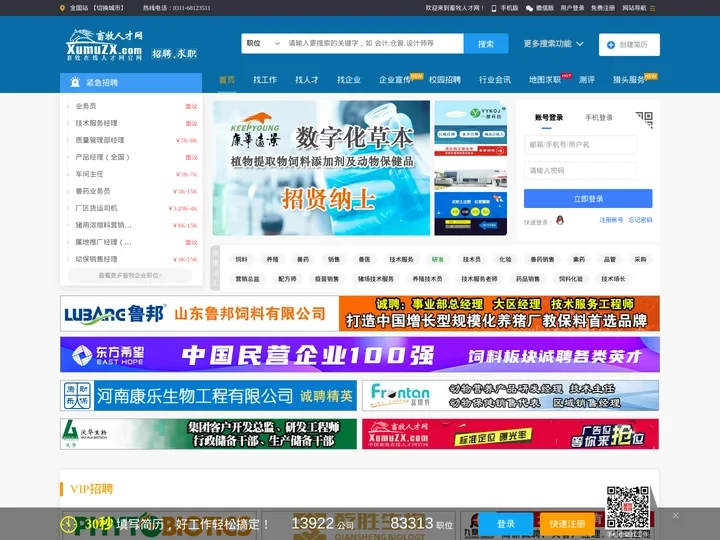Click the plus icon on create resume
This screenshot has height=540, width=720.
click(x=611, y=45)
